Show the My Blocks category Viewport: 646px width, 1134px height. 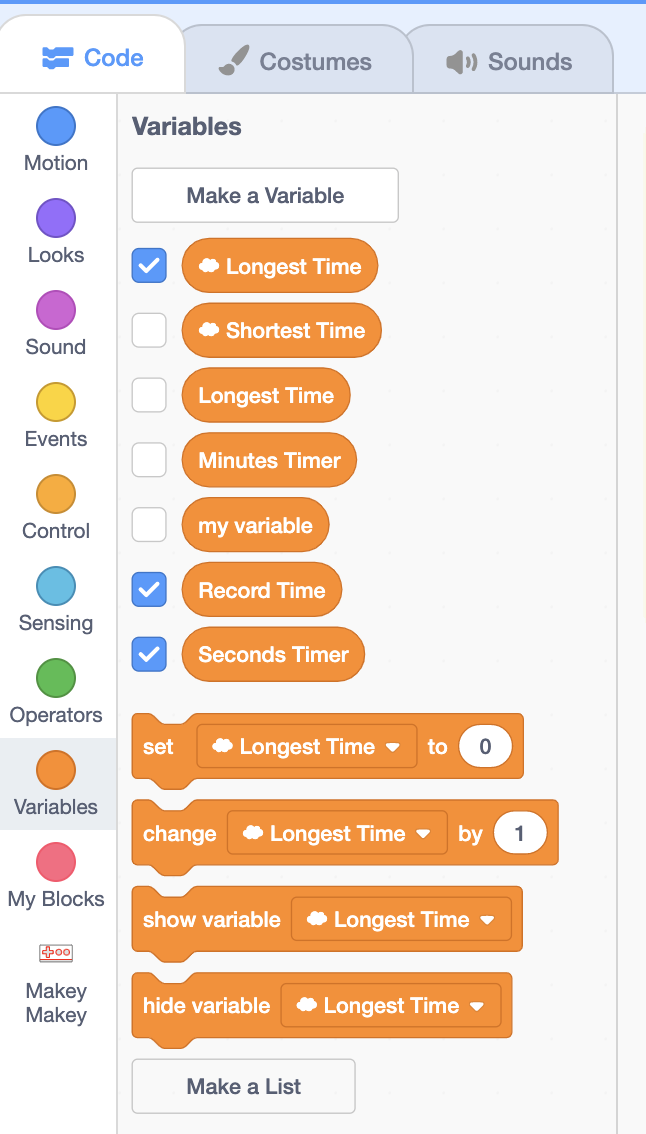click(56, 876)
